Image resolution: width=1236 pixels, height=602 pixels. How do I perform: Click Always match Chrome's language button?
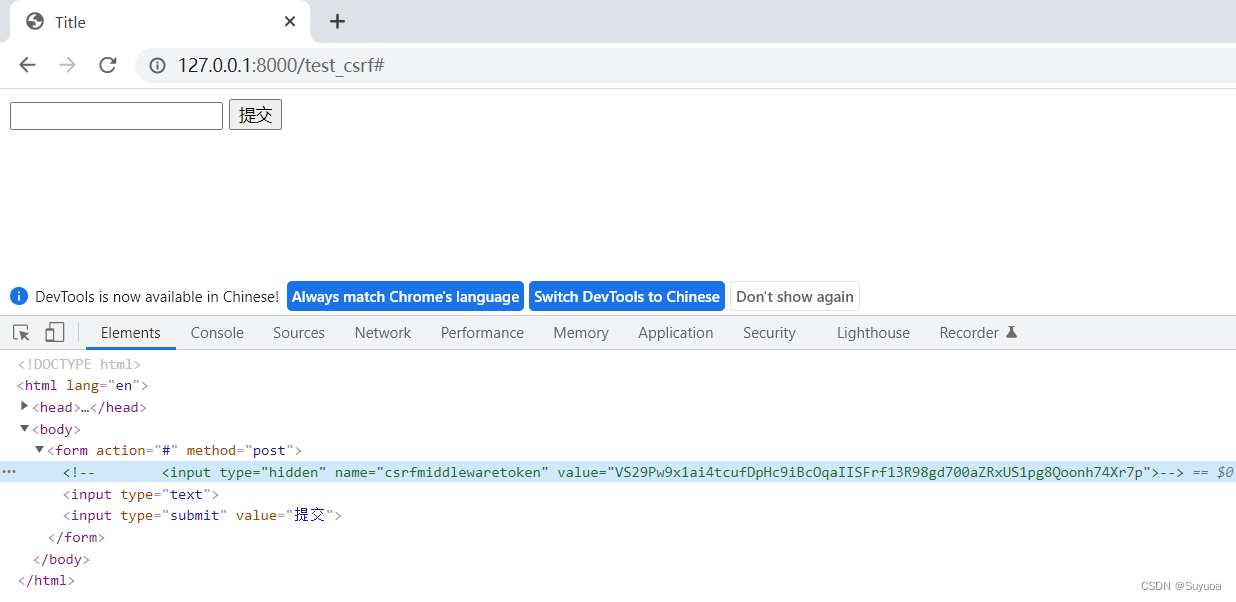405,296
